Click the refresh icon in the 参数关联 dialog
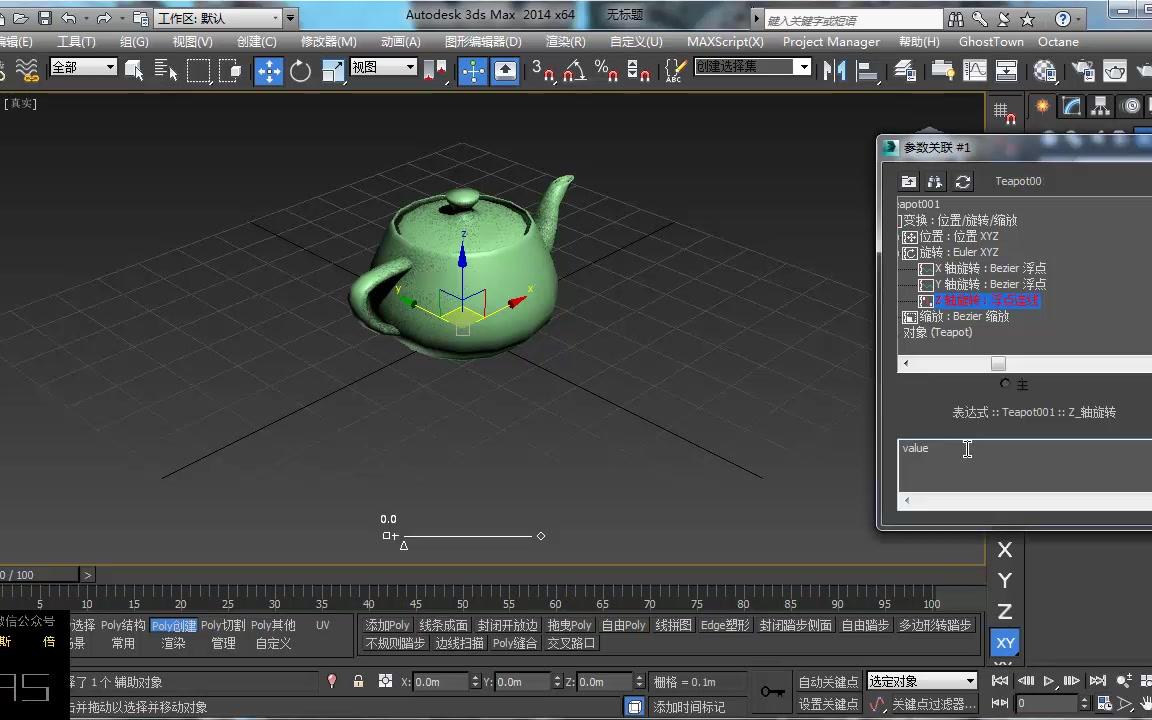The image size is (1152, 720). (x=963, y=181)
